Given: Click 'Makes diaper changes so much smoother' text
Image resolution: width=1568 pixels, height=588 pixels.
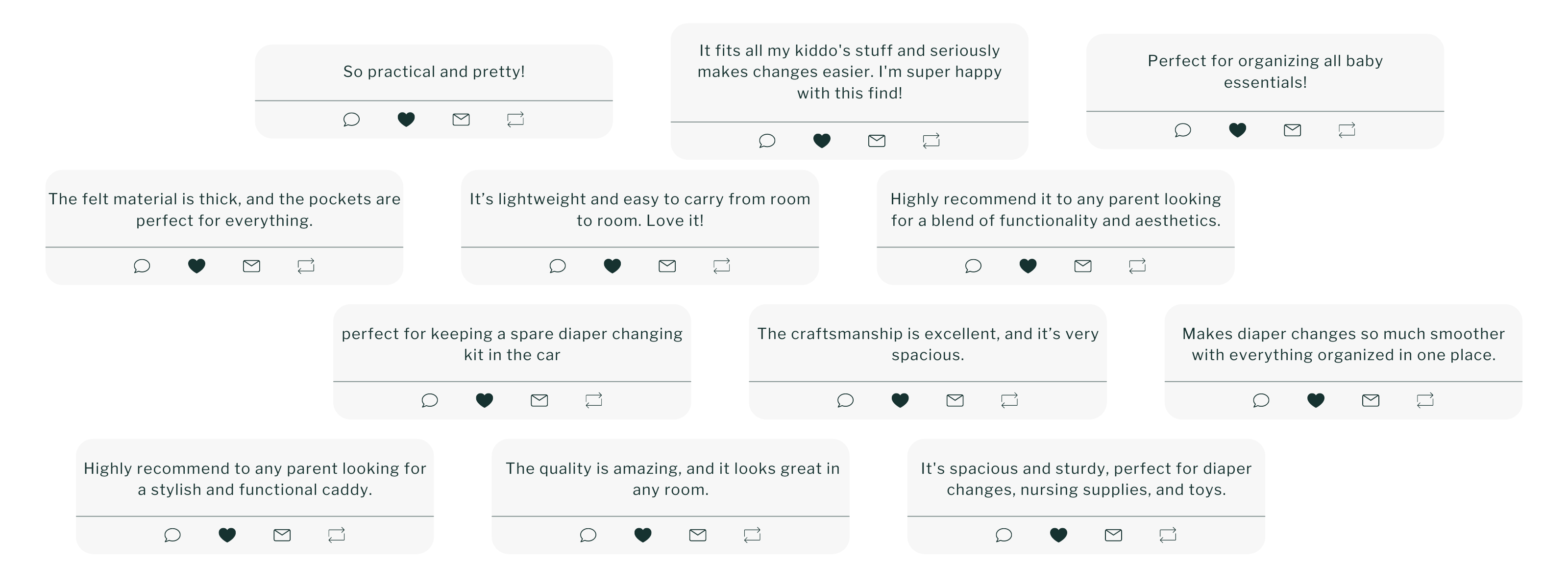Looking at the screenshot, I should (x=1343, y=344).
